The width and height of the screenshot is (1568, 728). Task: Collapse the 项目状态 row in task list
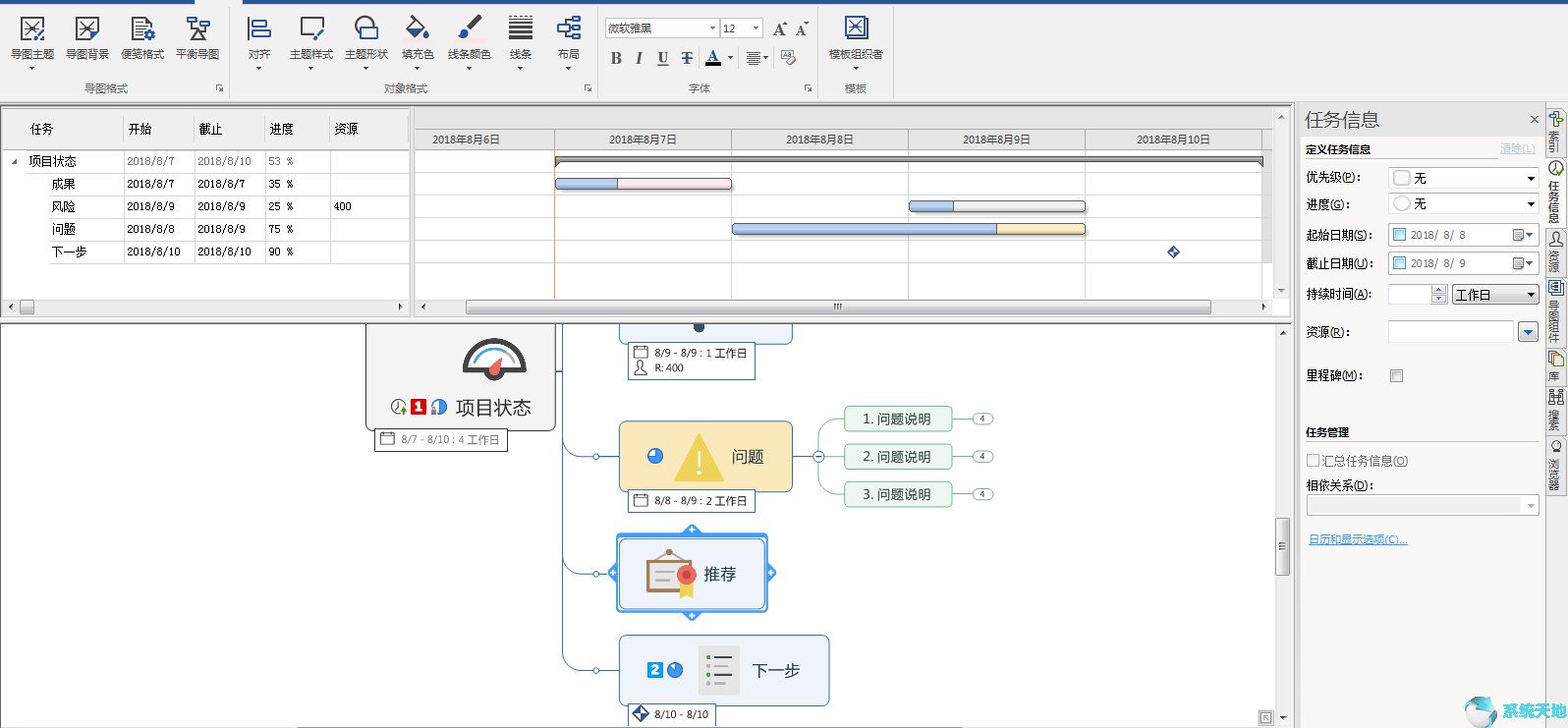[x=14, y=161]
